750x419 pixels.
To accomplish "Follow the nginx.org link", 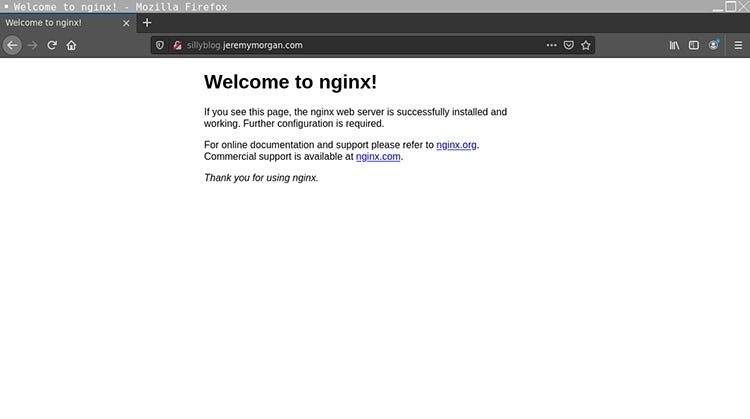I will (x=456, y=145).
